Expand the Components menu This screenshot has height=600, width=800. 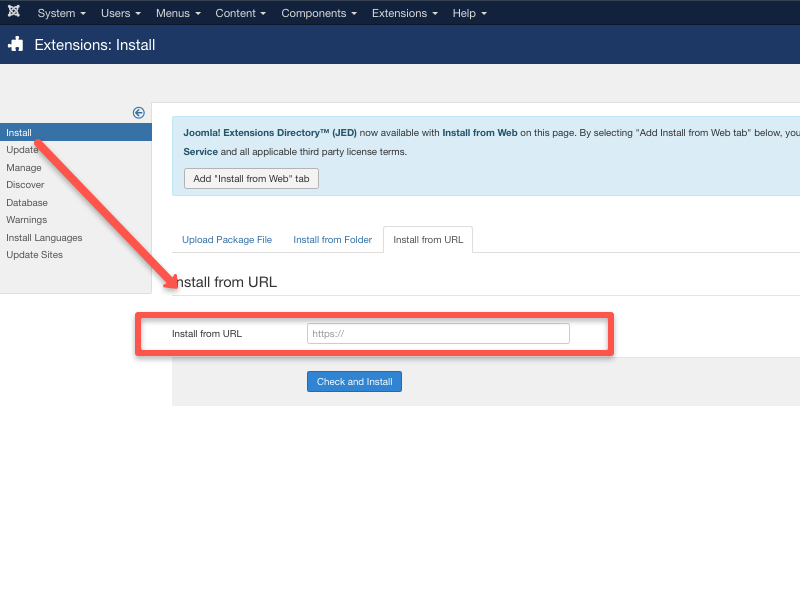(318, 13)
